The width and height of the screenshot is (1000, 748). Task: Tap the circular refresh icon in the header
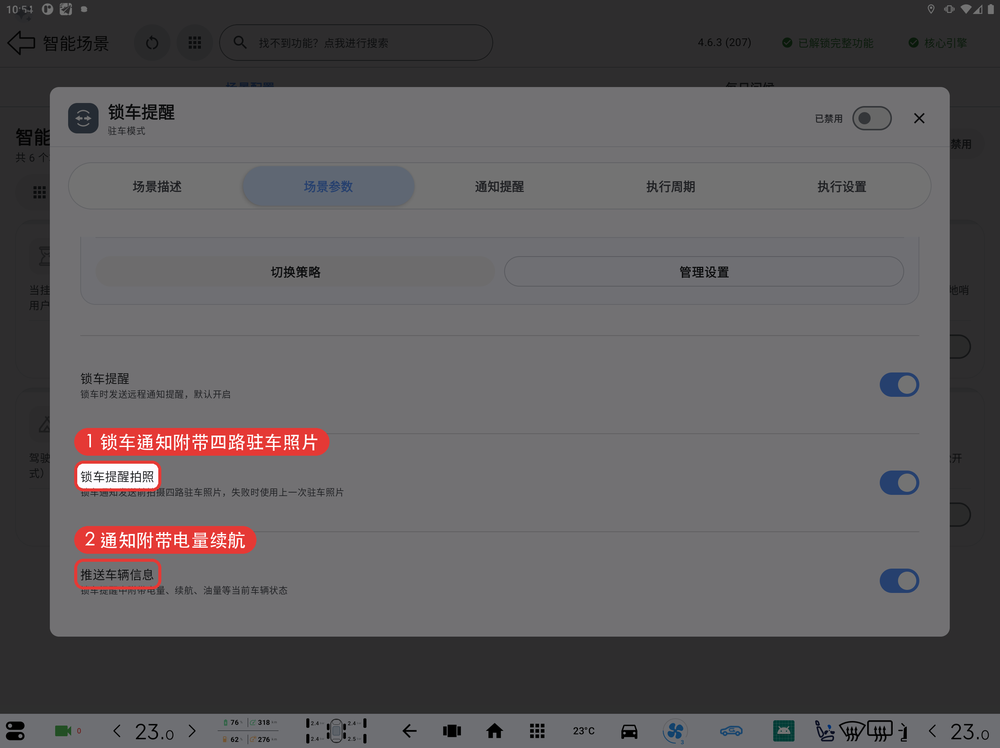click(x=152, y=43)
